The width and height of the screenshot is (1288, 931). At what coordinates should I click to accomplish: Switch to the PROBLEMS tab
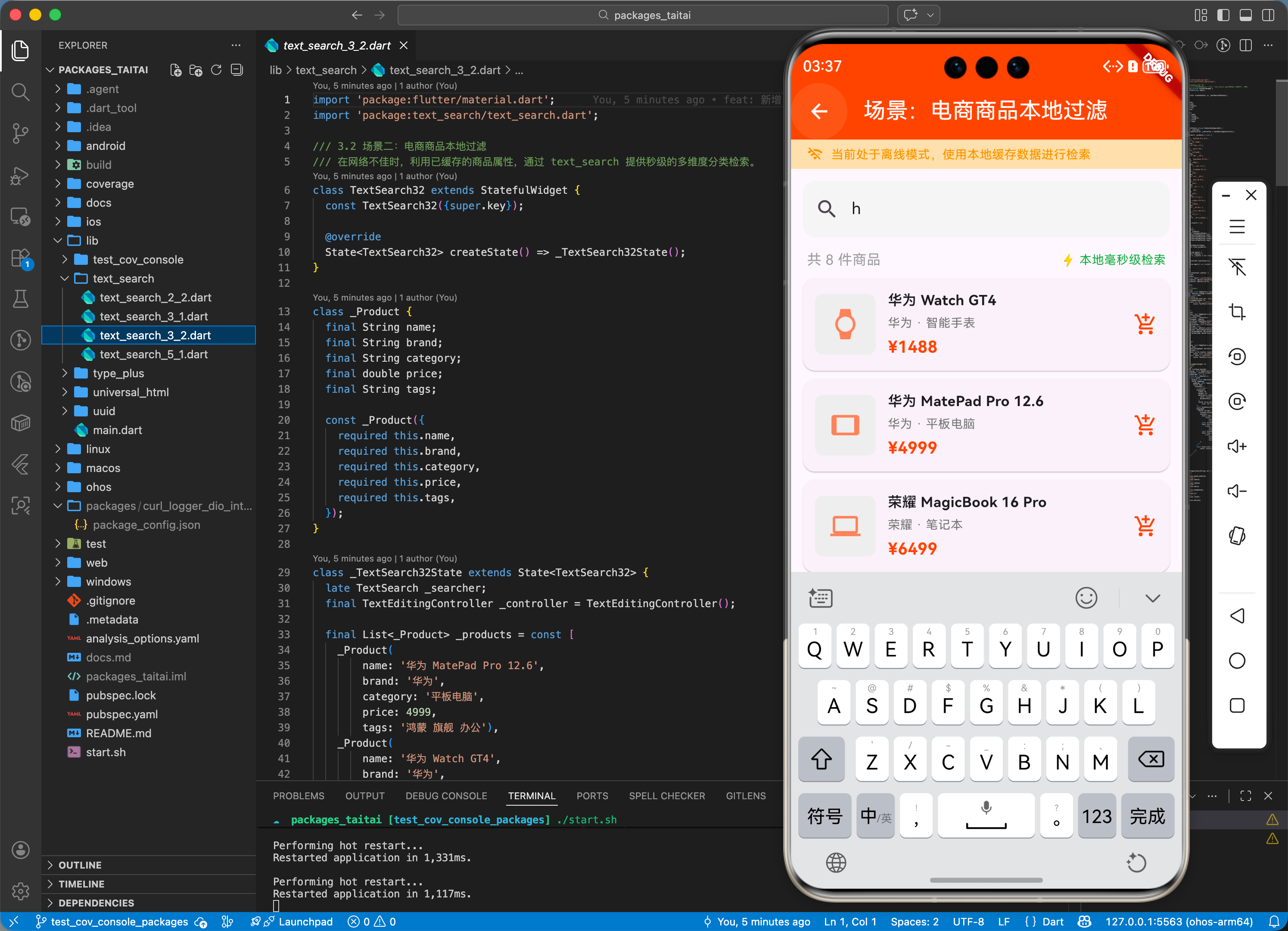298,796
